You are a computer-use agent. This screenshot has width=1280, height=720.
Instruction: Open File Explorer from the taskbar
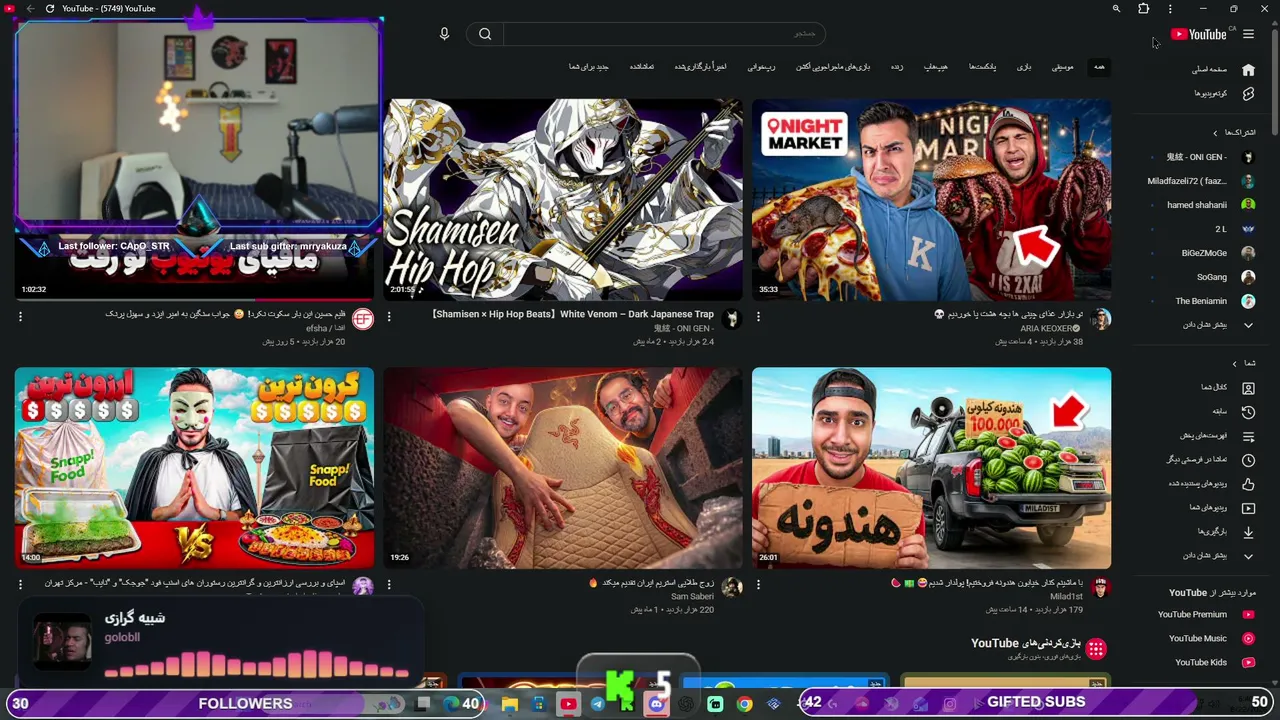pyautogui.click(x=509, y=704)
